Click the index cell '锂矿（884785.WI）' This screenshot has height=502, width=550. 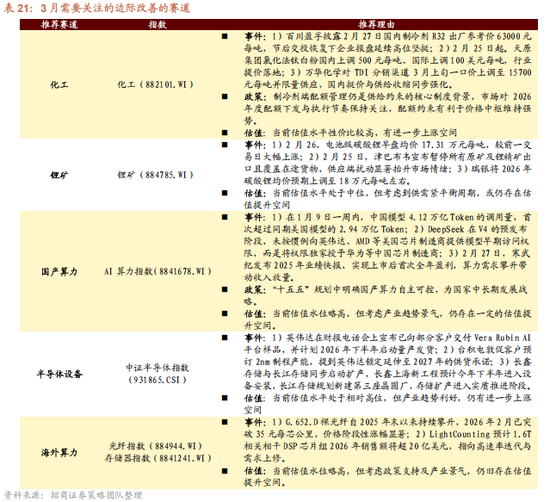[155, 175]
